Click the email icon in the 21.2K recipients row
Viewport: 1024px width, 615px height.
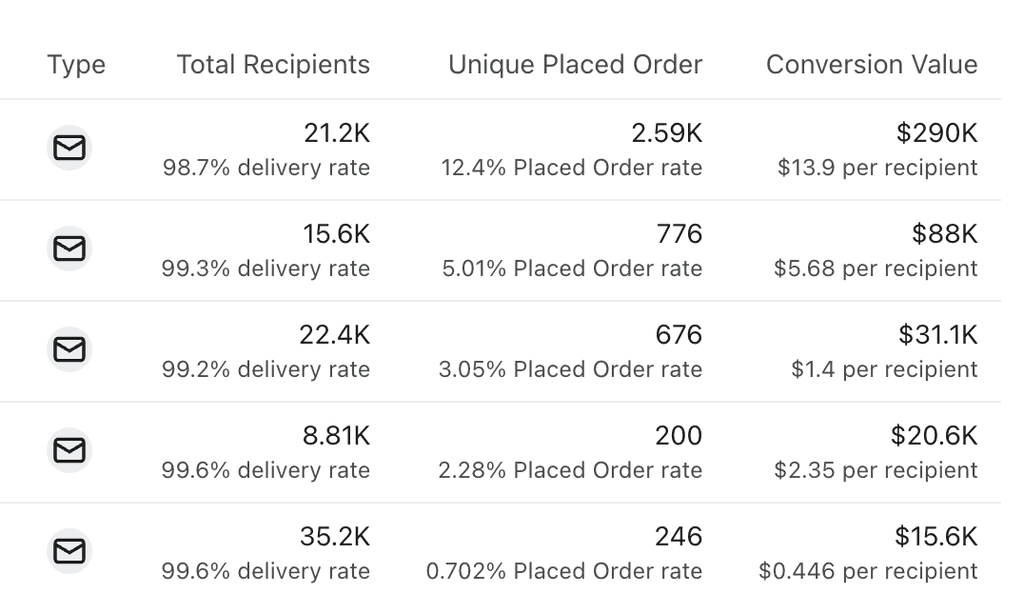pos(69,148)
